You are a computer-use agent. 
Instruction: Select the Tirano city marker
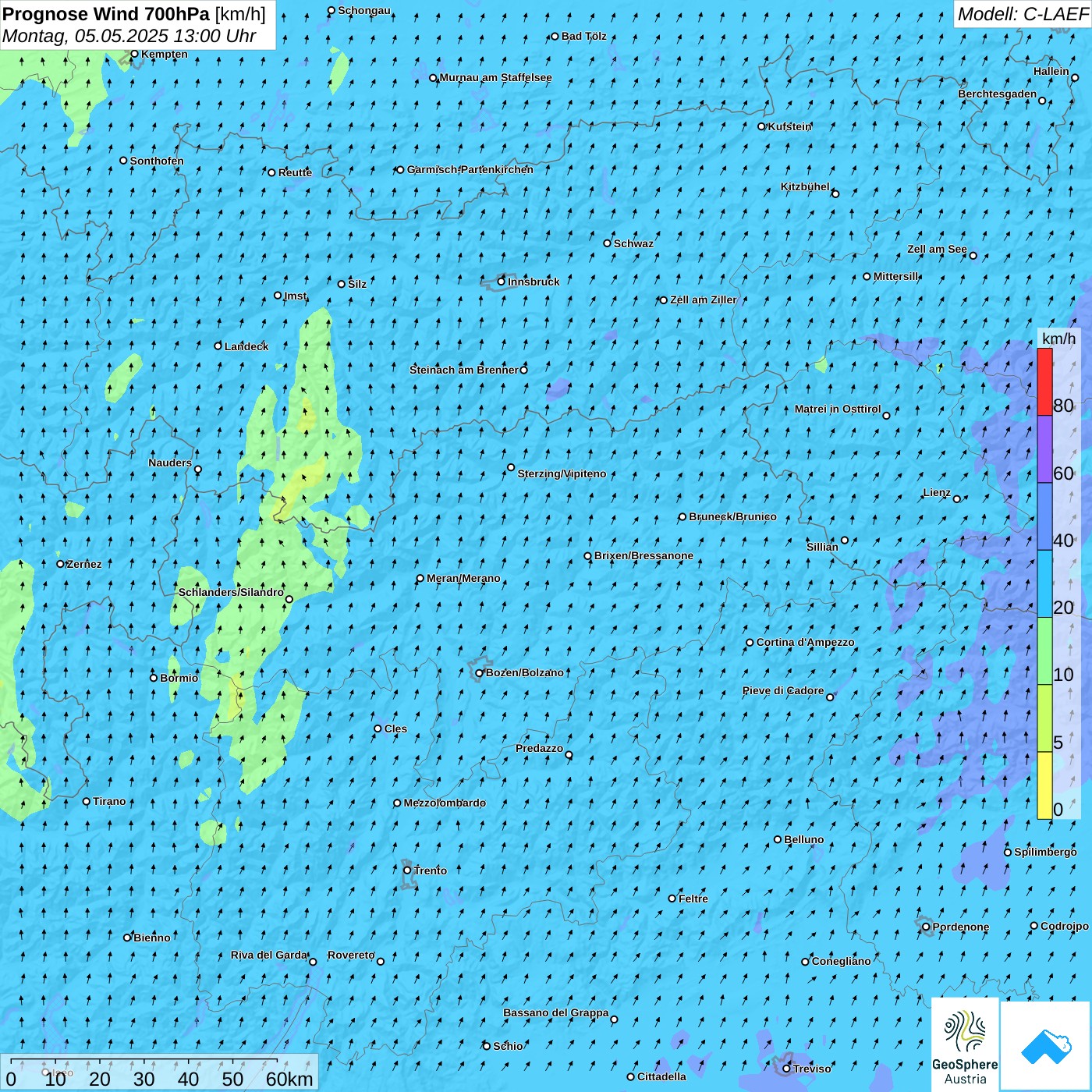tap(87, 801)
